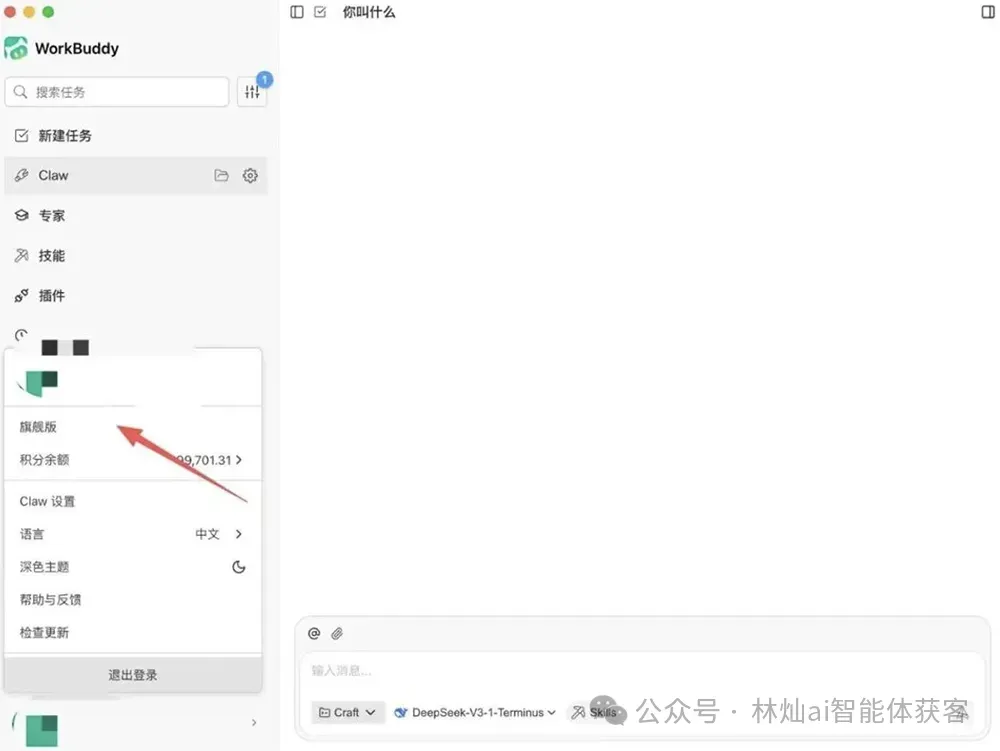This screenshot has width=1000, height=751.
Task: Click the magnifier icon in the search box
Action: [20, 92]
